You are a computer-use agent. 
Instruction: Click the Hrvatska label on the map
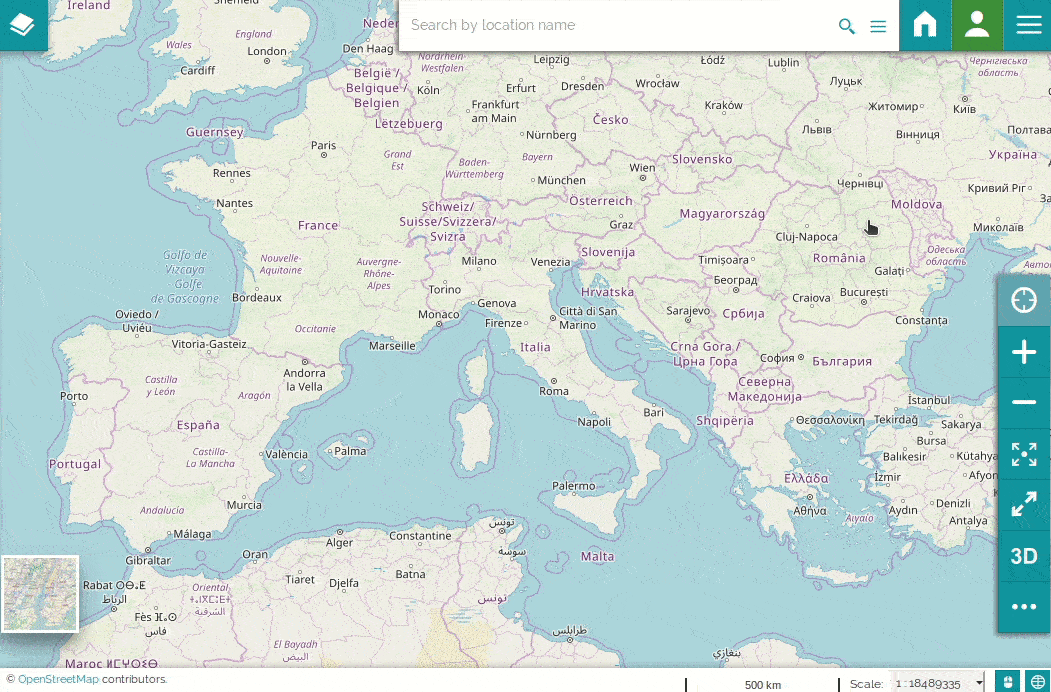(x=607, y=292)
